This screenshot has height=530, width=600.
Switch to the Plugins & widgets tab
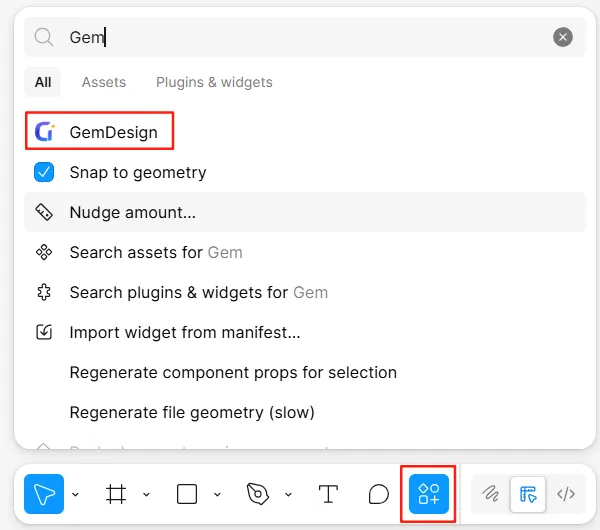[214, 82]
